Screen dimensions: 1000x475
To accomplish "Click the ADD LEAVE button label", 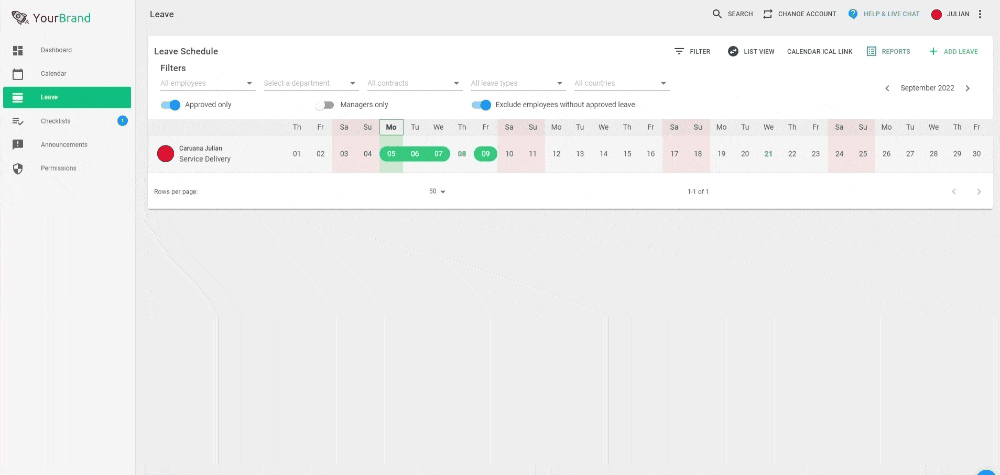I will tap(960, 52).
